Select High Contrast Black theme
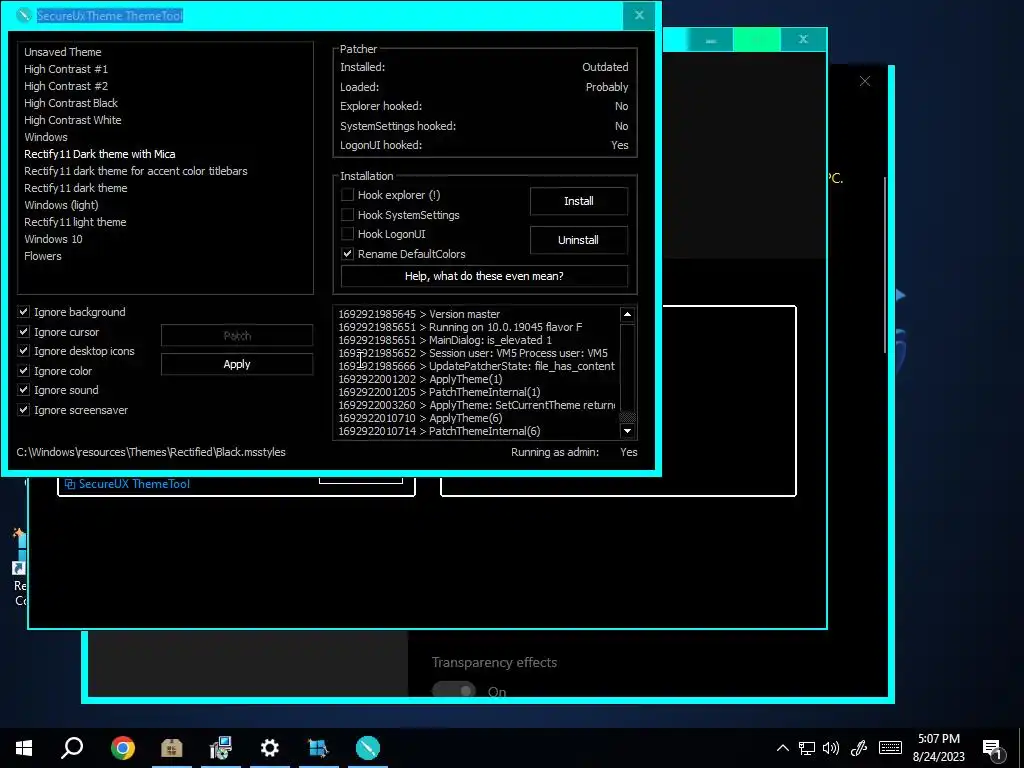Image resolution: width=1024 pixels, height=768 pixels. (71, 103)
